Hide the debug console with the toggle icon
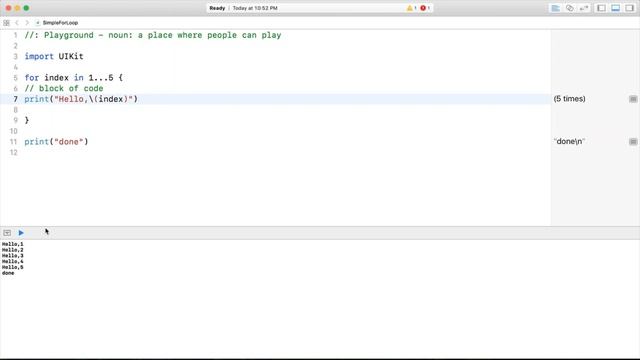Viewport: 640px width, 360px height. tap(7, 233)
